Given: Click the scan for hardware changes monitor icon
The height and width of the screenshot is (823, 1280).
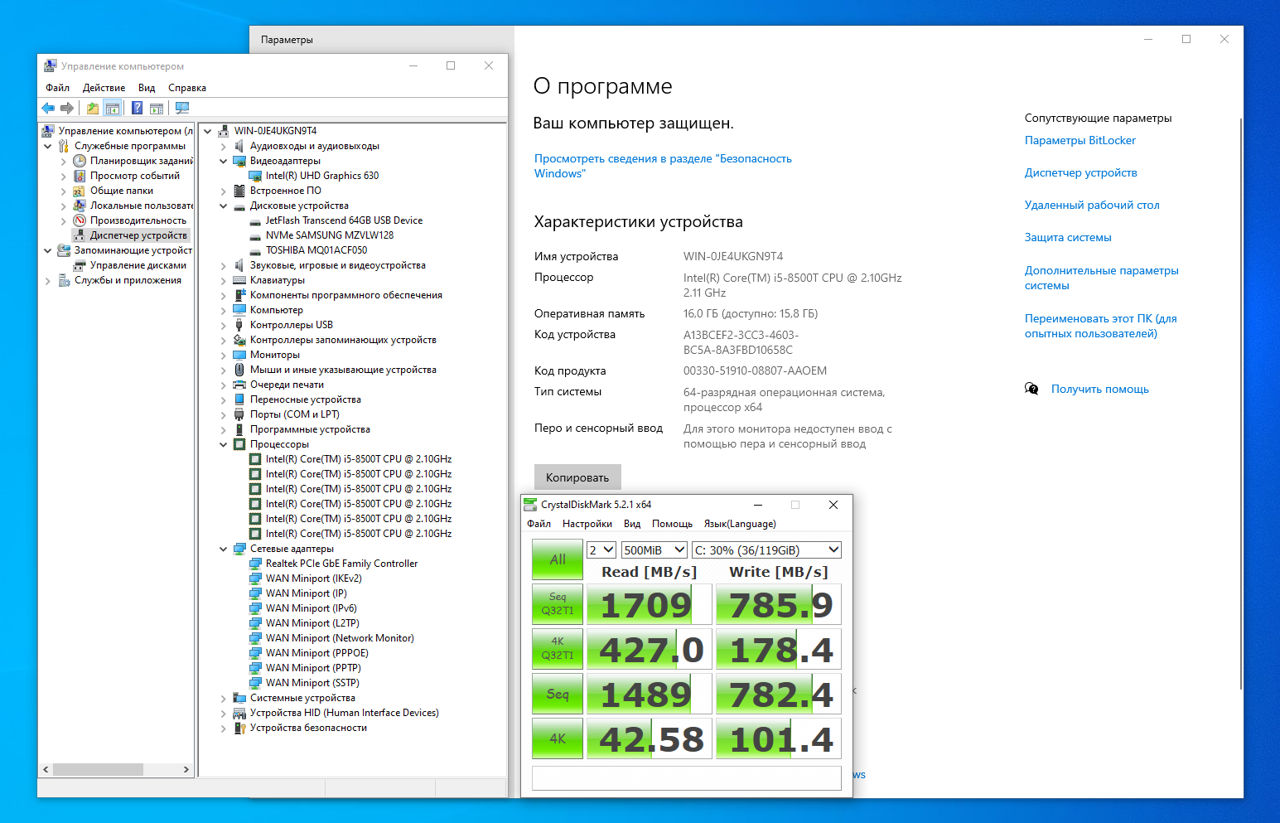Looking at the screenshot, I should tap(182, 108).
